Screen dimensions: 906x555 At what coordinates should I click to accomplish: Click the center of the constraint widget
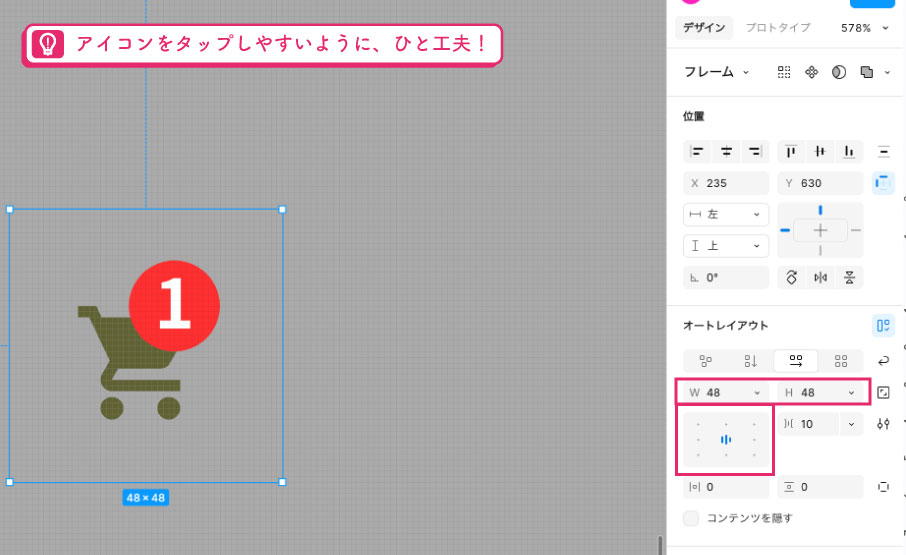click(820, 230)
